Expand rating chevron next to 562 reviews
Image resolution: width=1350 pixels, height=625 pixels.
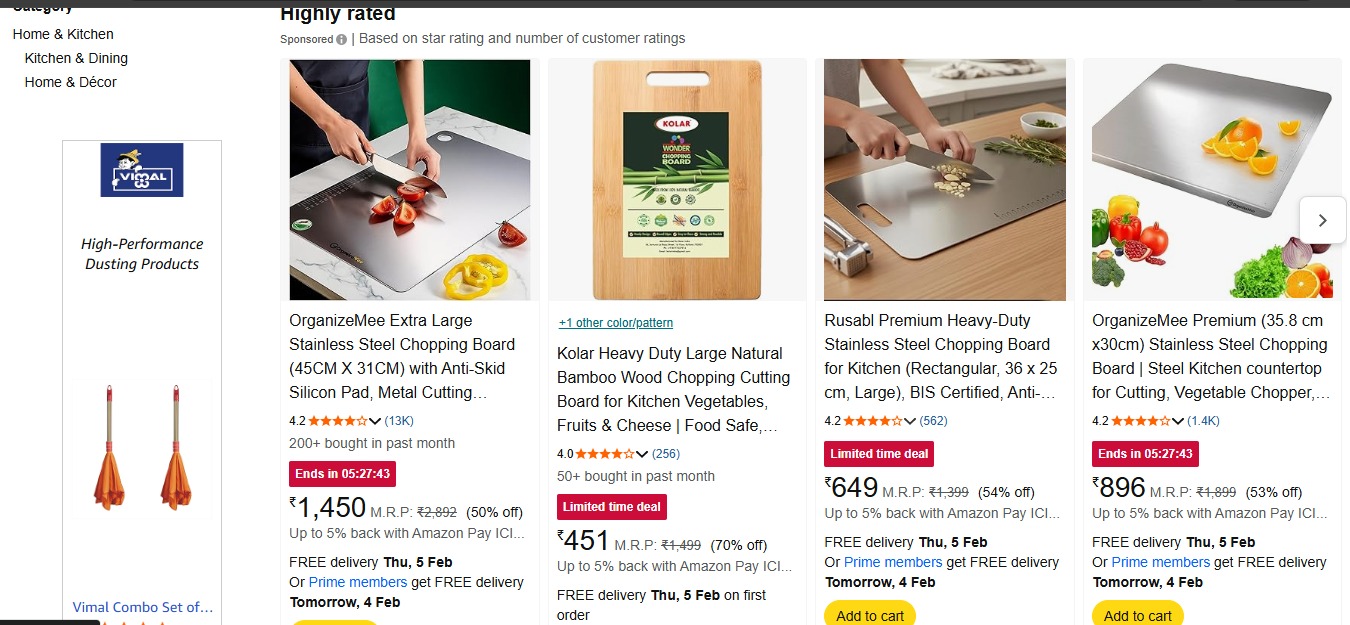[909, 421]
